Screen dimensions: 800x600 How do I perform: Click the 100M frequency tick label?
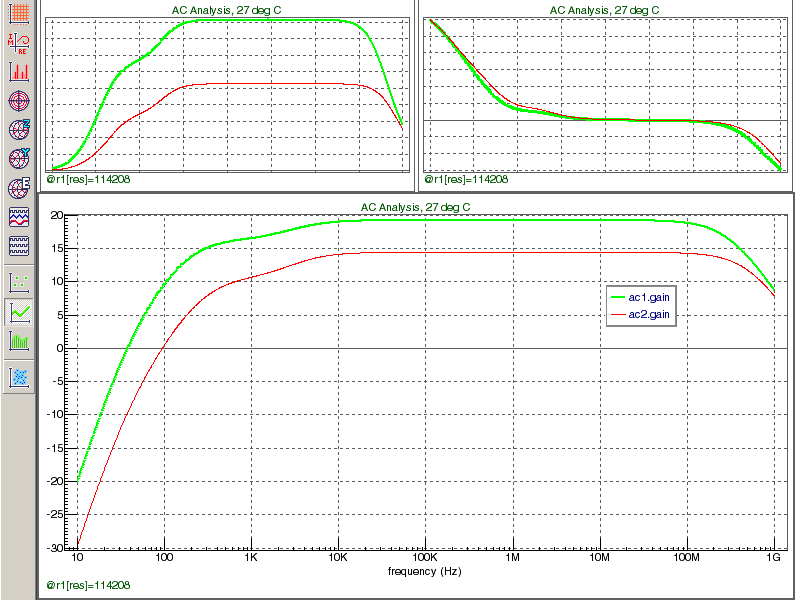[687, 557]
